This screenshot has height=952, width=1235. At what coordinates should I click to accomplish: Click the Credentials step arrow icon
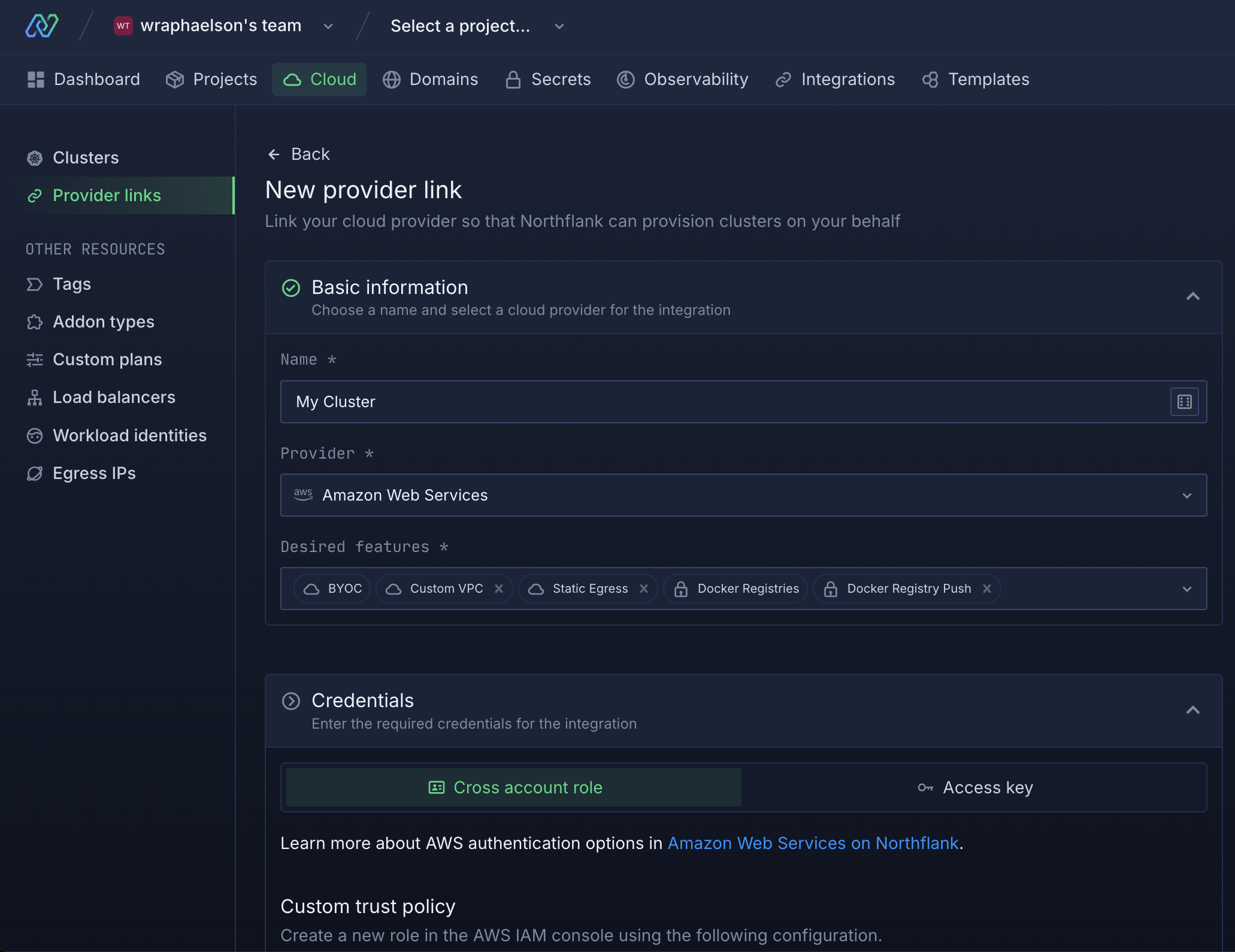(x=291, y=701)
